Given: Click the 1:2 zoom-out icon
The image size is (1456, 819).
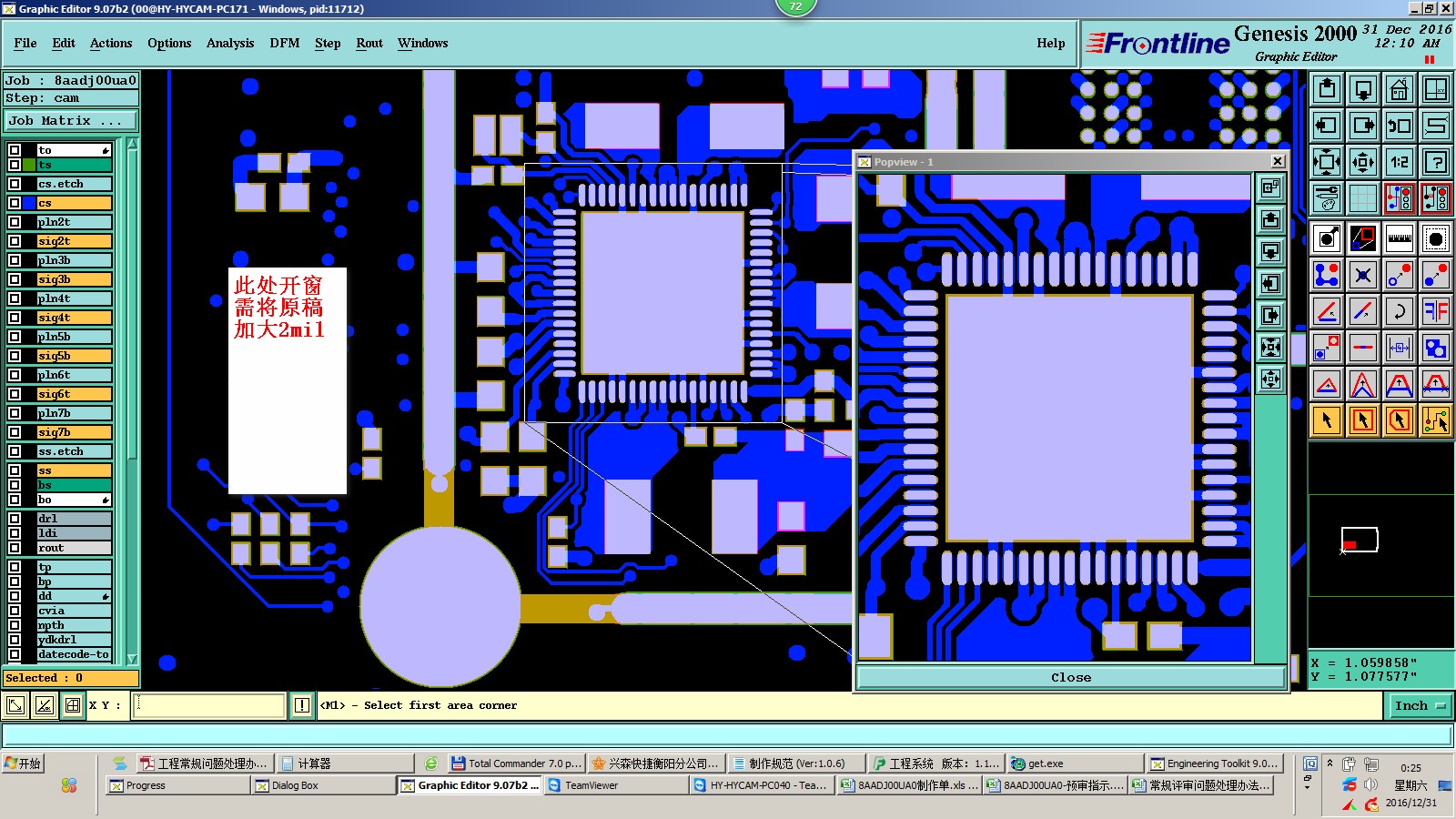Looking at the screenshot, I should click(x=1399, y=163).
